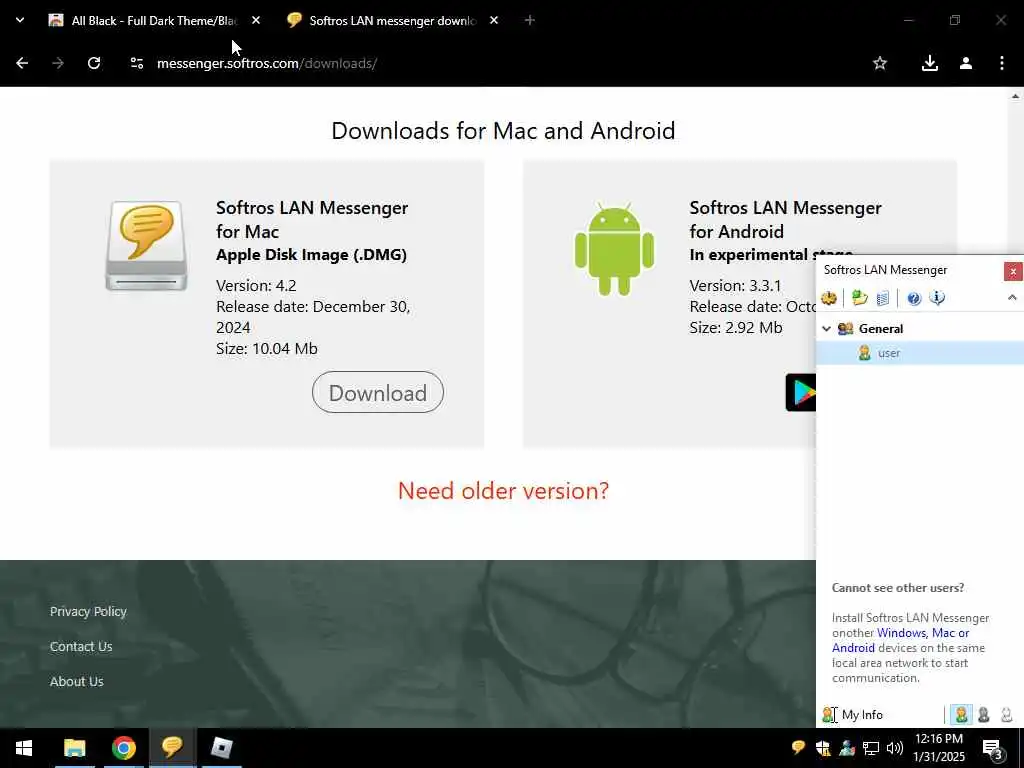Follow the Android link in Messenger hint
The height and width of the screenshot is (768, 1024).
(x=853, y=648)
